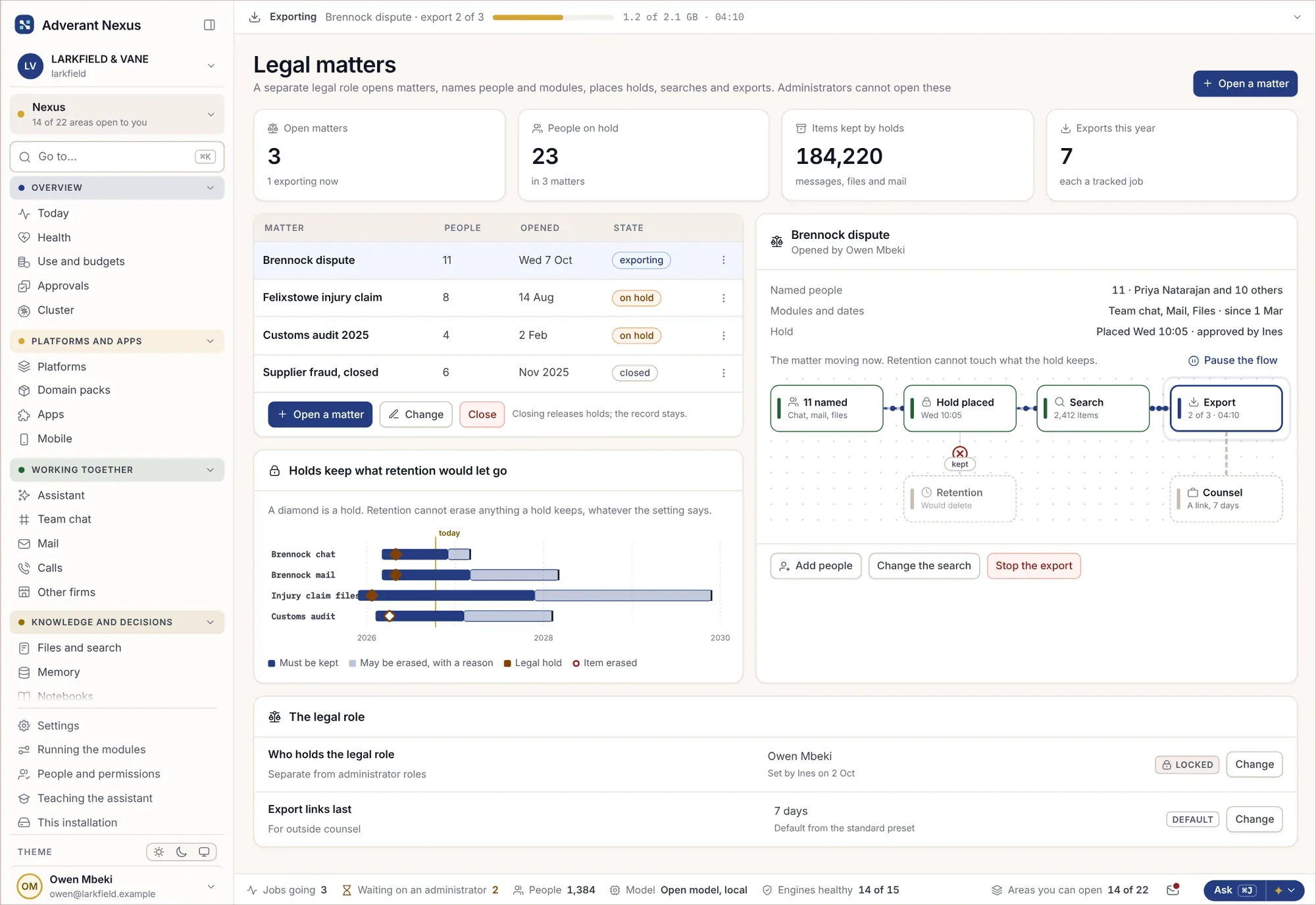Click Change for Export links last
Screen dimensions: 1316x905
(x=1254, y=819)
